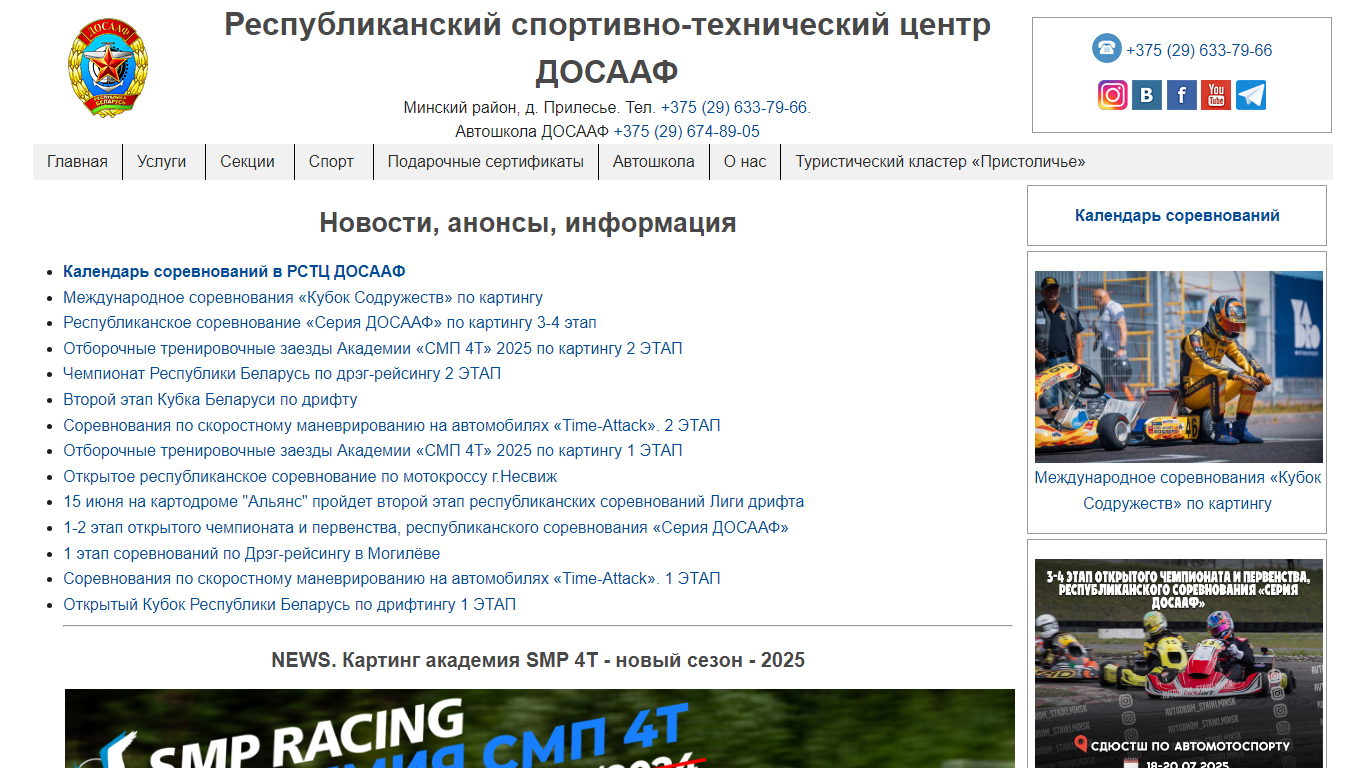Viewport: 1366px width, 768px height.
Task: Open Академии «СМП 4Т» картингу 1 ЭТАП link
Action: [373, 450]
